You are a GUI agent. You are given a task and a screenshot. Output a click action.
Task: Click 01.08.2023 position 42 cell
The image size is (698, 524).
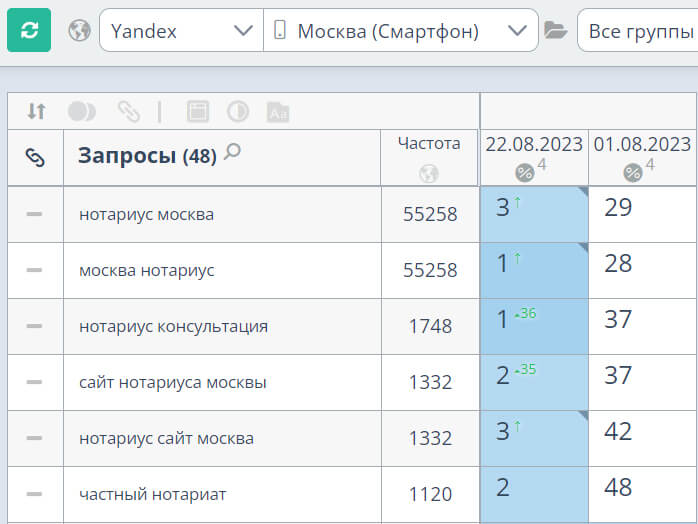click(642, 439)
